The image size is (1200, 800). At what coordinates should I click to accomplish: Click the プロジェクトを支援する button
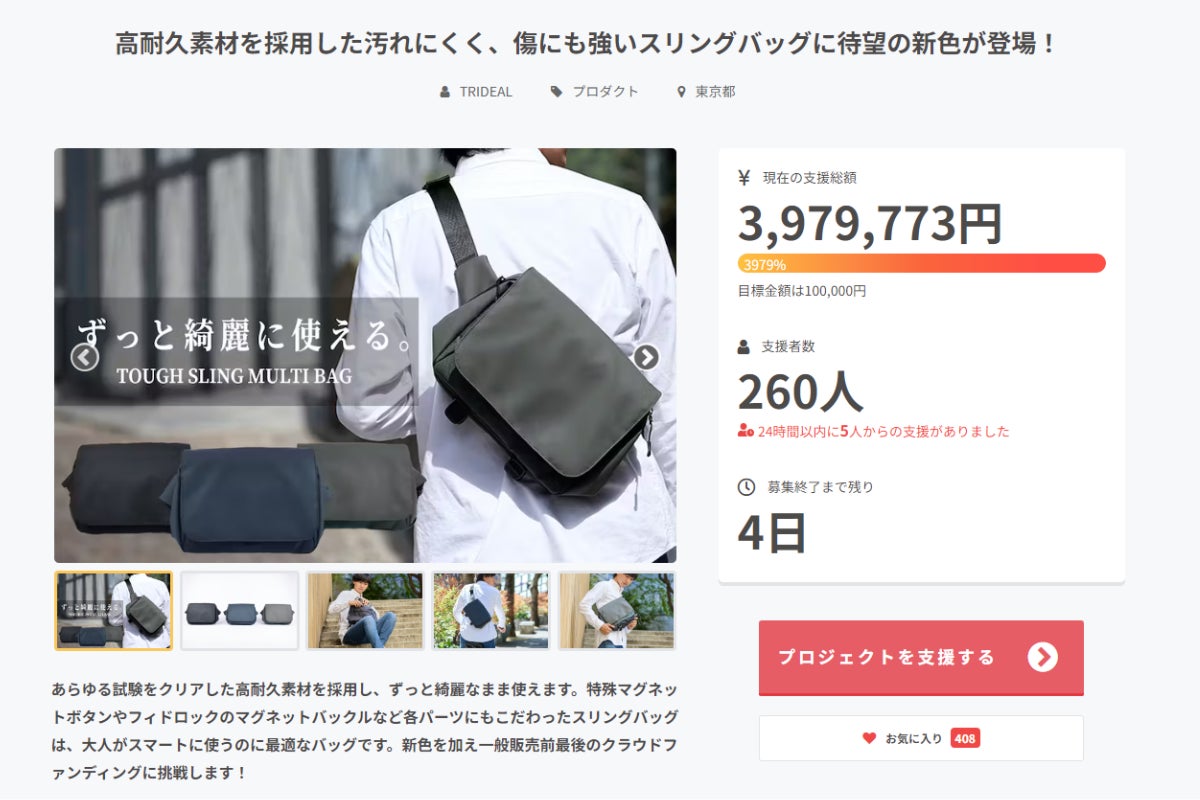point(921,657)
